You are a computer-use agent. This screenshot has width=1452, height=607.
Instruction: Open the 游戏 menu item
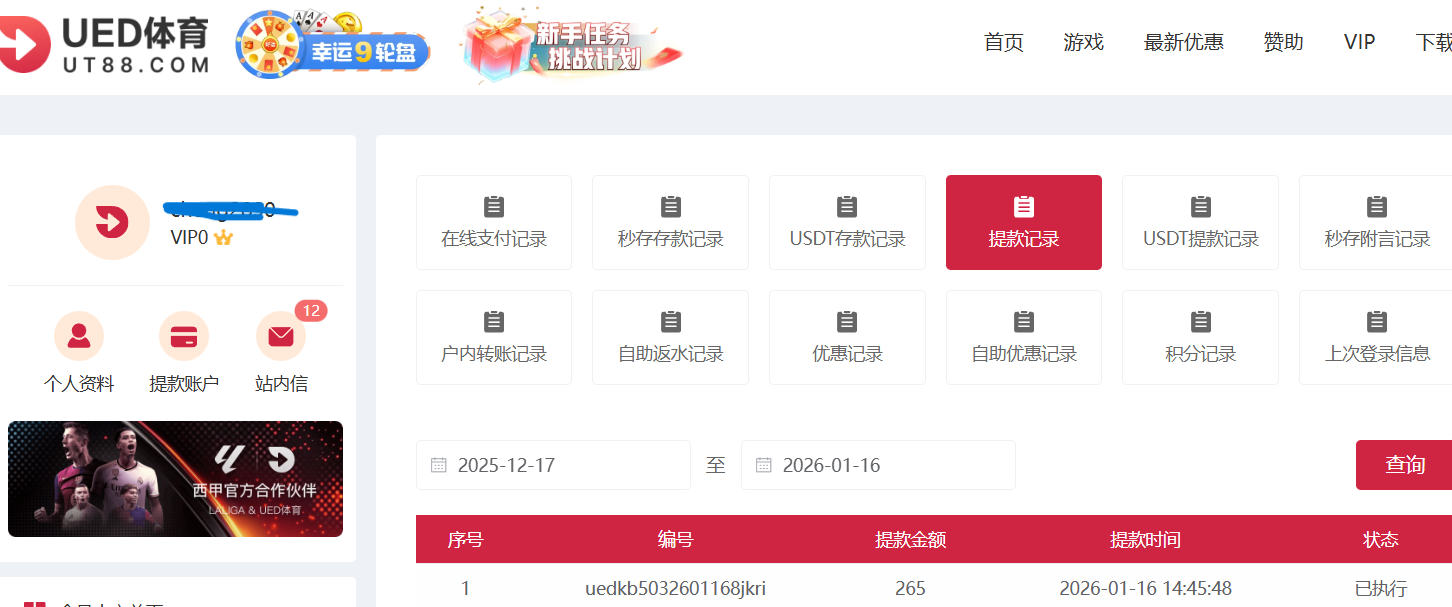[1083, 42]
